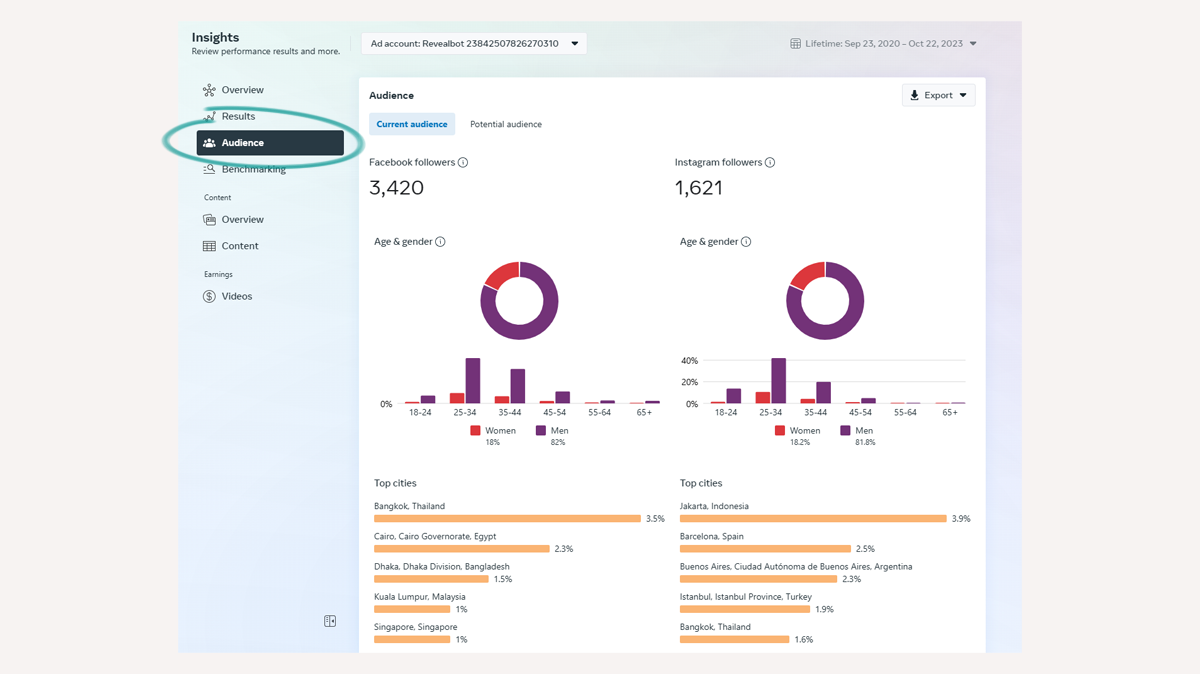Viewport: 1200px width, 674px height.
Task: Toggle the Men series in the Instagram chart legend
Action: coord(857,430)
